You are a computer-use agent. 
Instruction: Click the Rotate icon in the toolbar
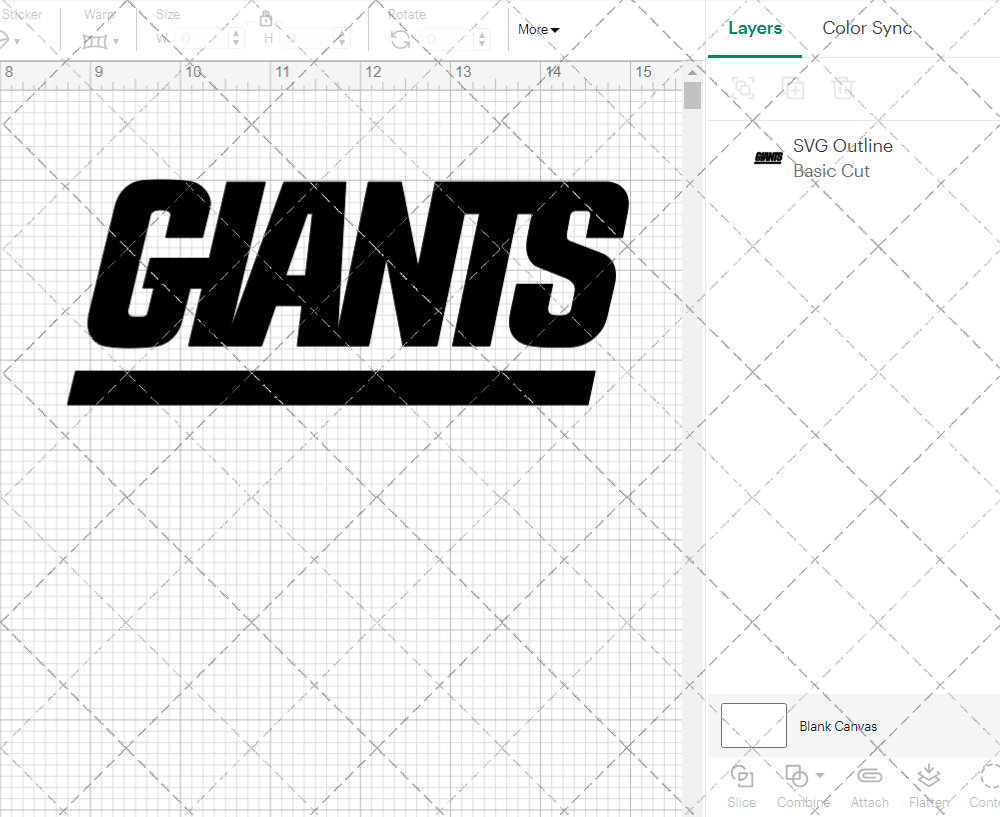click(400, 39)
